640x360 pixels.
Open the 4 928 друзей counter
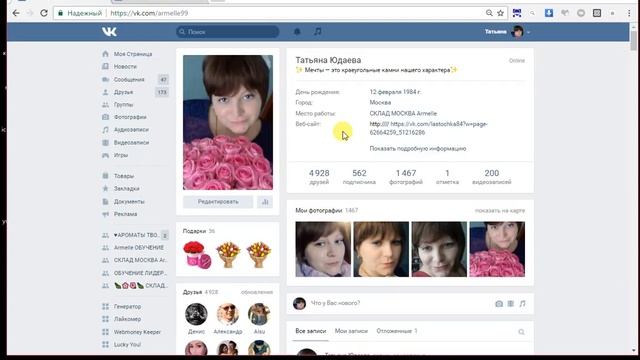[319, 177]
